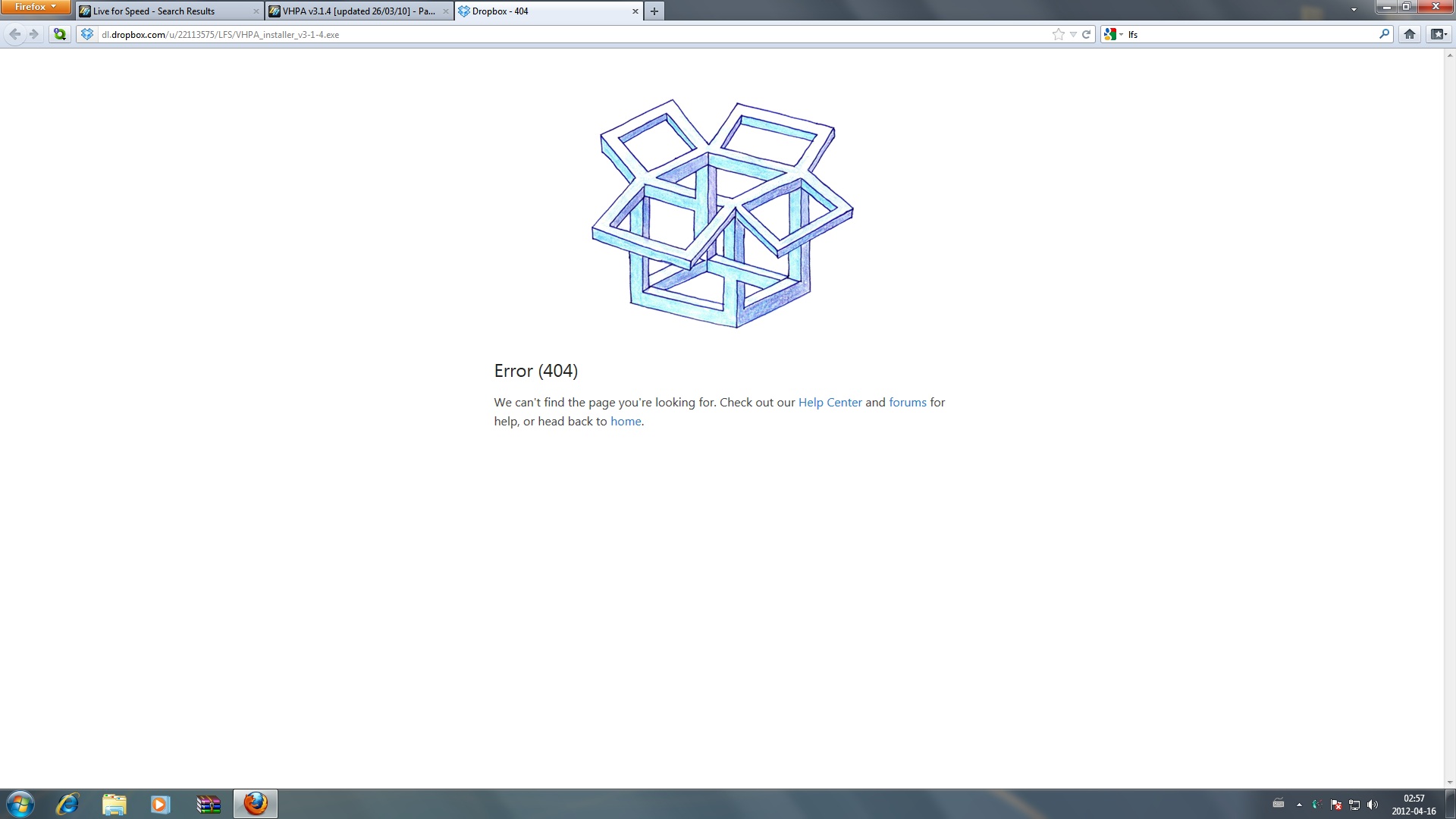Click the green add-on toolbar icon
Screen dimensions: 1456x819
[59, 34]
